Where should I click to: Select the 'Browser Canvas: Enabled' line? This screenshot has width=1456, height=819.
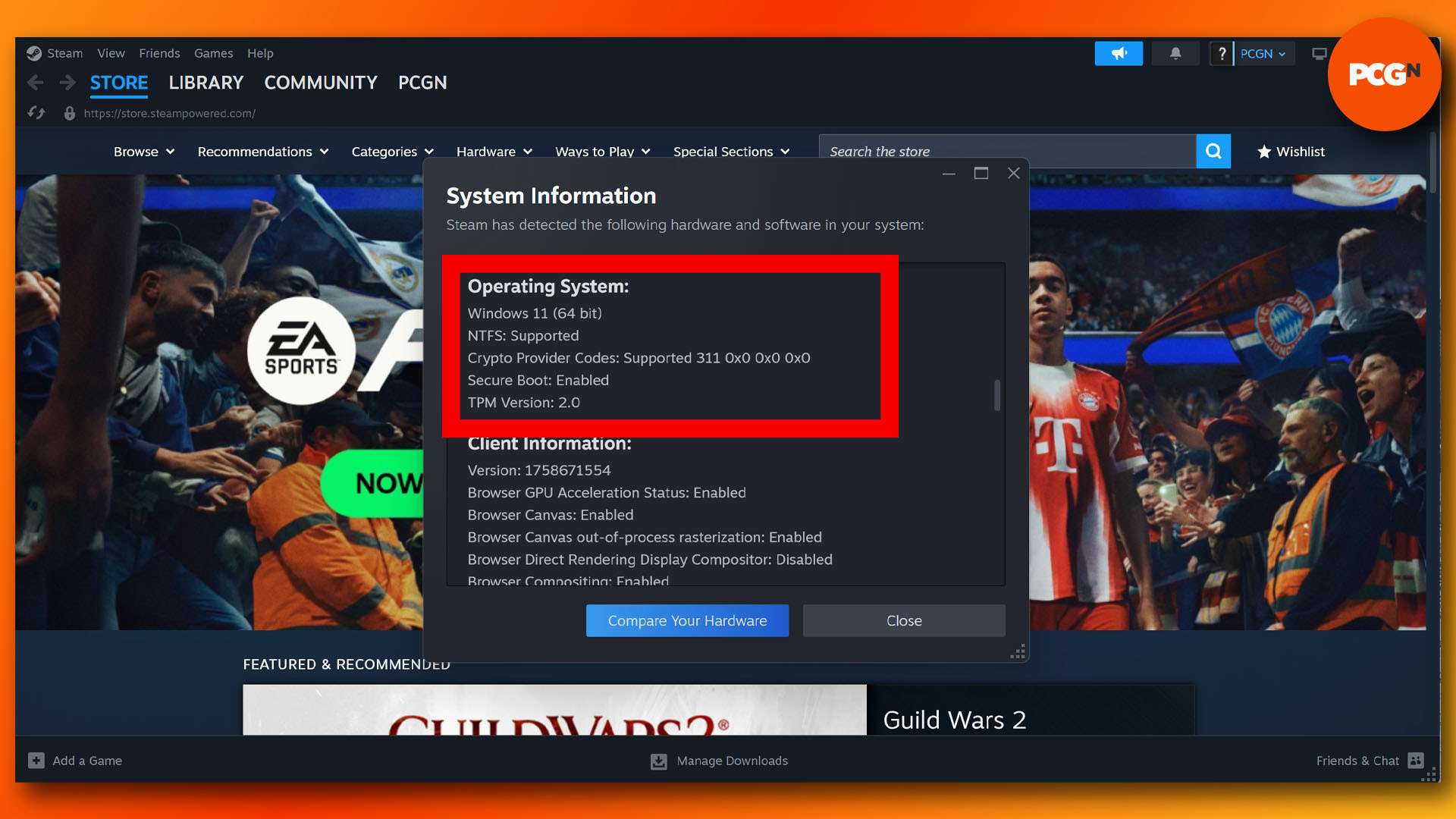point(551,515)
